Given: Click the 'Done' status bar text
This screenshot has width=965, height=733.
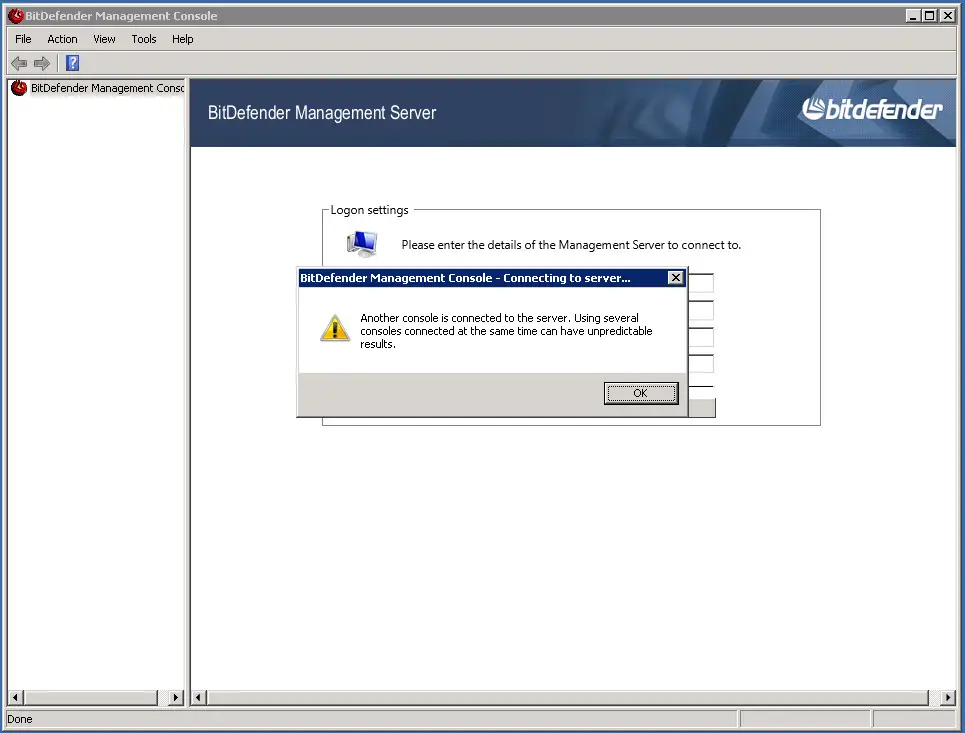Looking at the screenshot, I should (20, 719).
